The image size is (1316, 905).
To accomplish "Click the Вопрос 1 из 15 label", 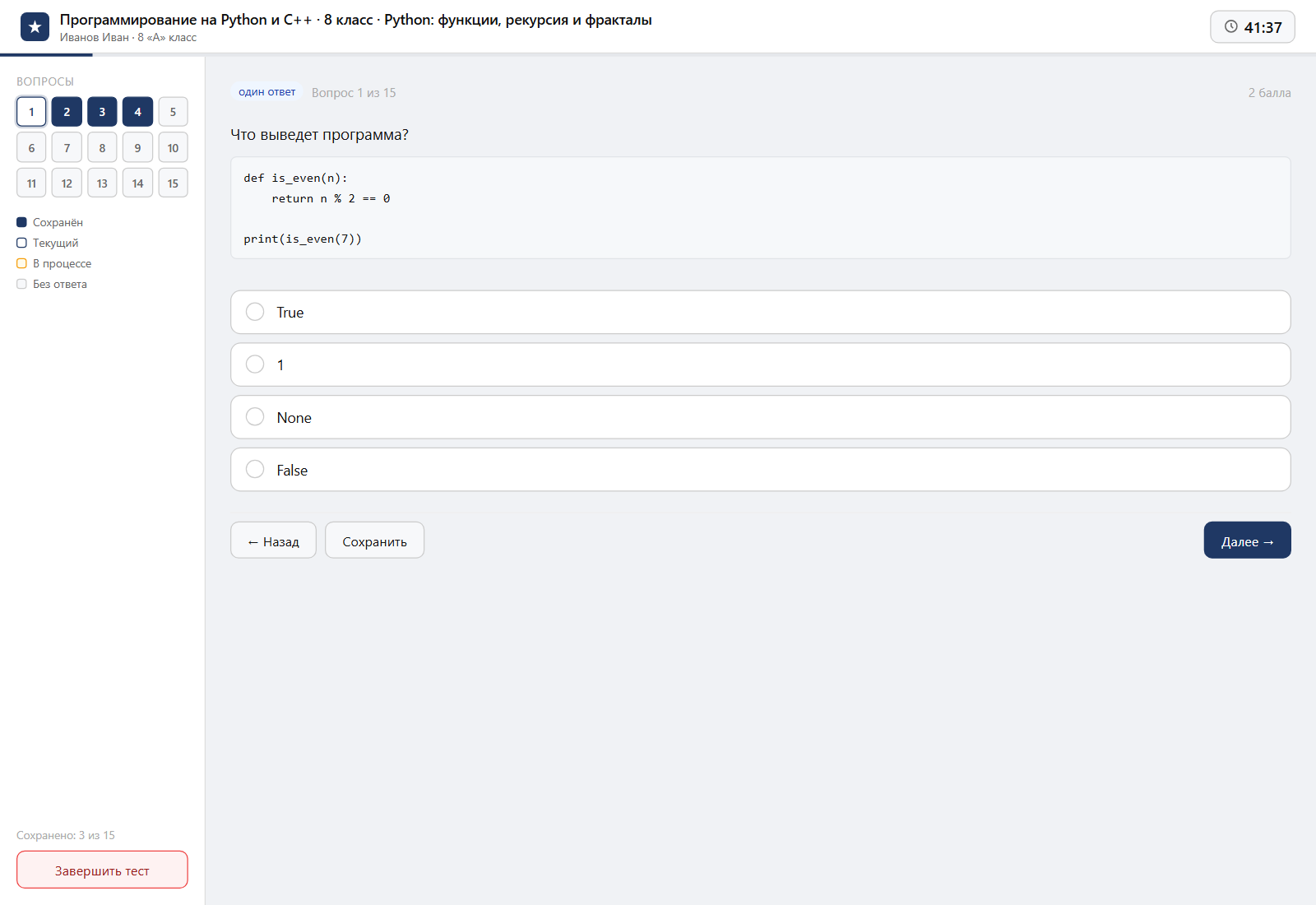I will tap(354, 93).
